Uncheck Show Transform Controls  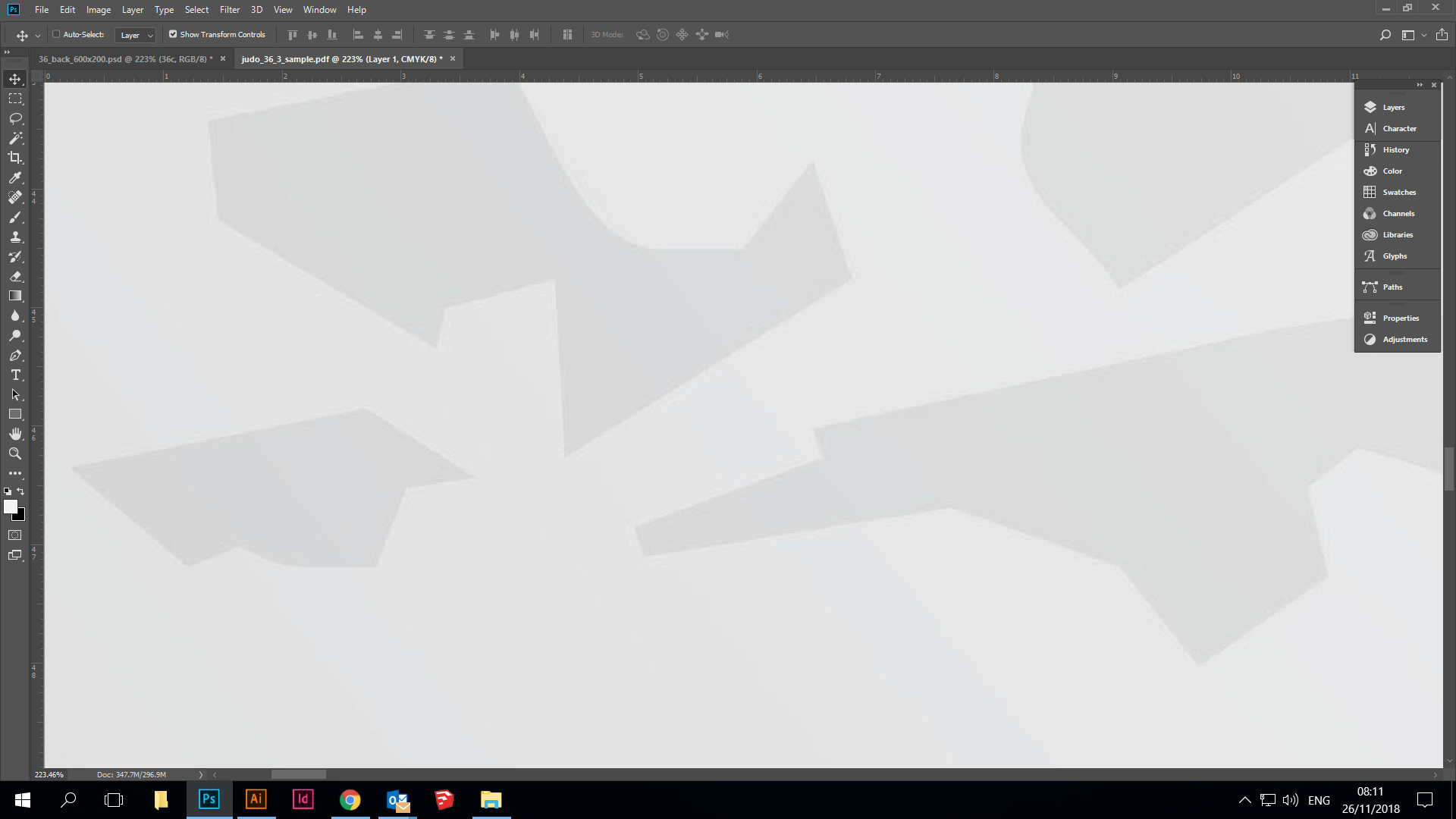[173, 34]
